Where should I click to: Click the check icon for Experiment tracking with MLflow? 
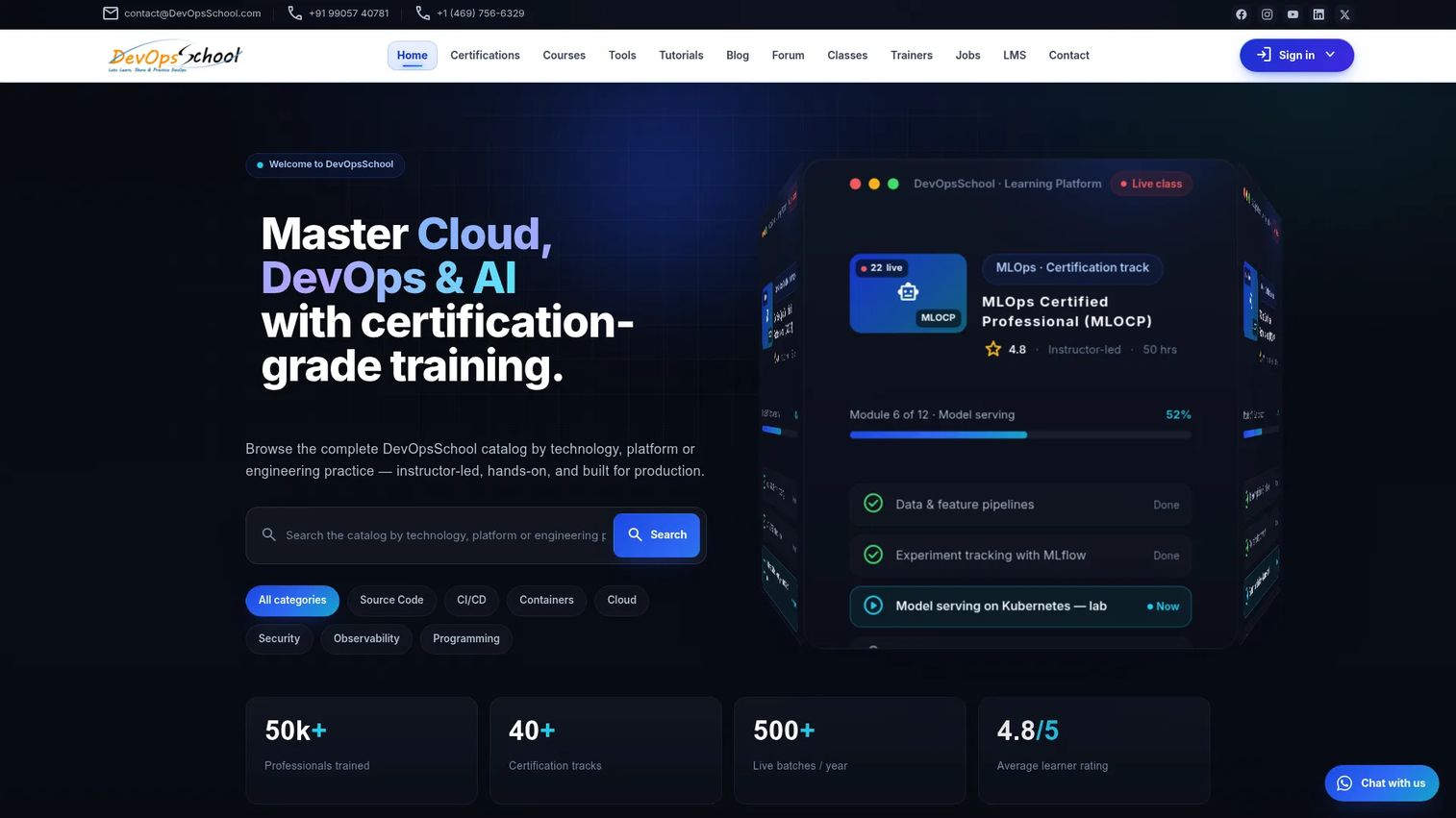(x=873, y=555)
